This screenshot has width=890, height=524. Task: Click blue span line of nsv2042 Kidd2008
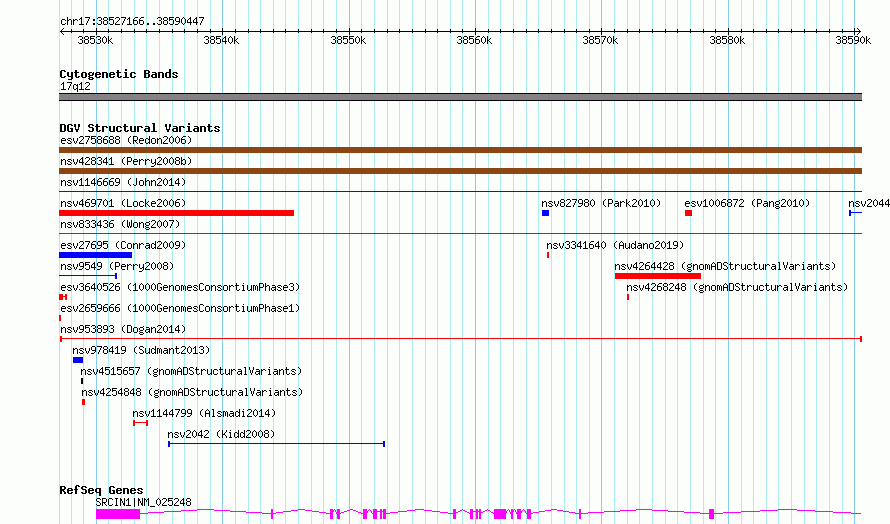point(276,444)
